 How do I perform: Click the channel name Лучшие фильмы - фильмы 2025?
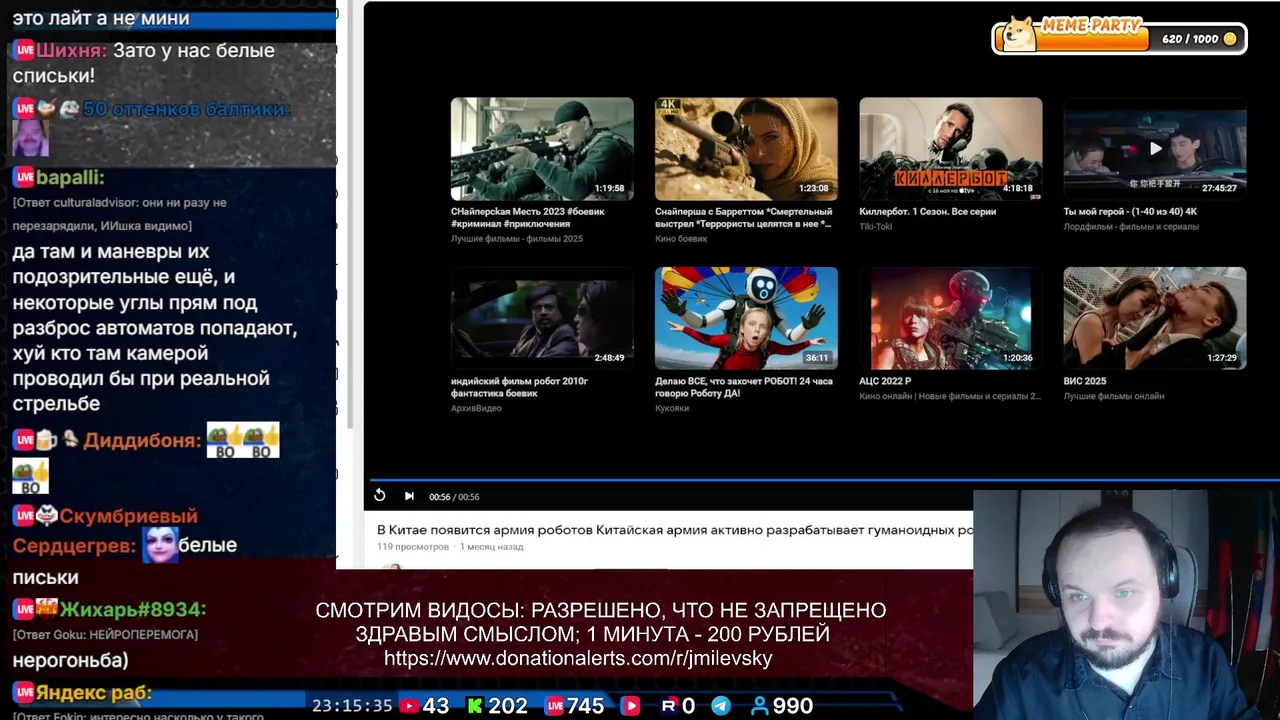[517, 239]
